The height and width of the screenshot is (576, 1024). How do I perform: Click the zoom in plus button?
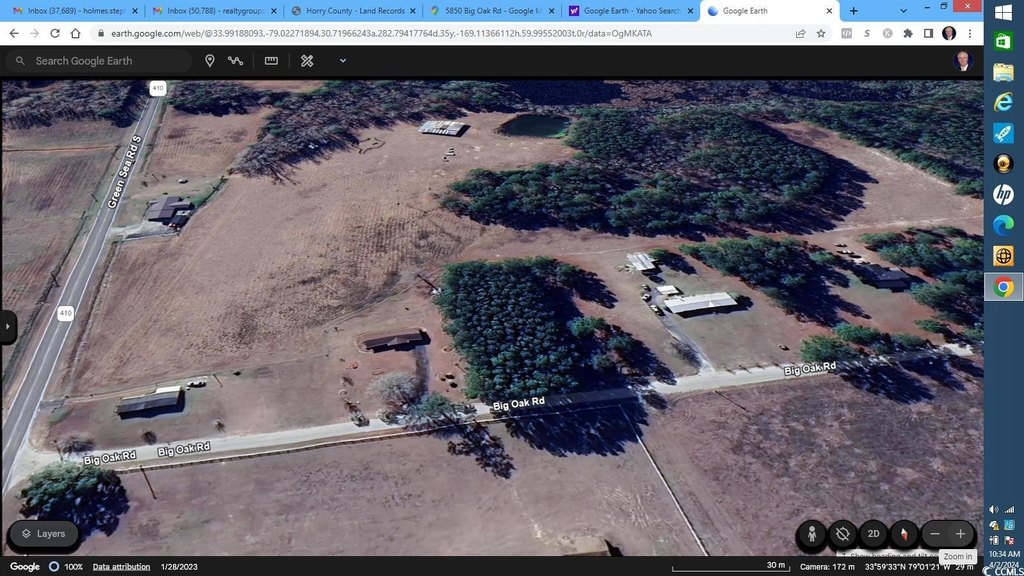tap(960, 534)
